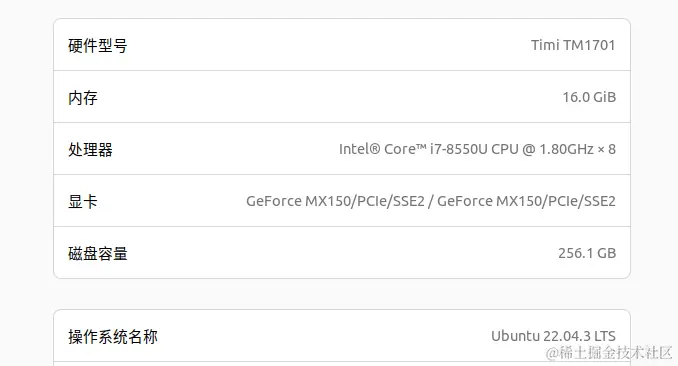
Task: Click empty middle of the 内存 row
Action: (x=329, y=97)
